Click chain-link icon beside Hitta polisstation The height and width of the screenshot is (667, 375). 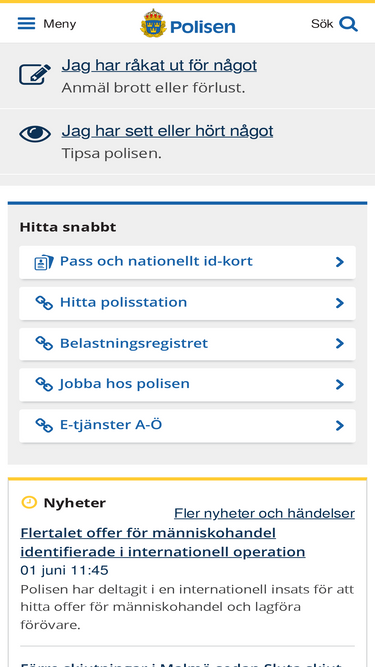coord(44,303)
